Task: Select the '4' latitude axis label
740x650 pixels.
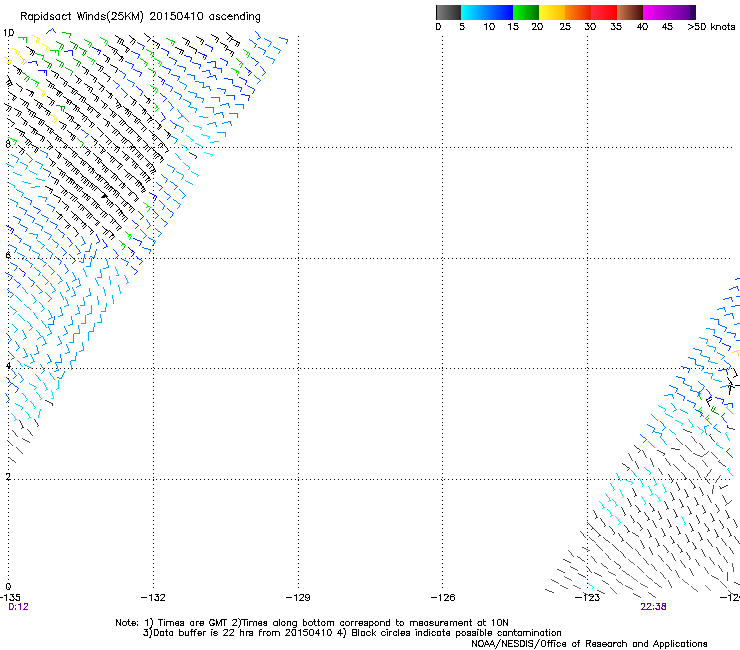Action: pos(8,366)
